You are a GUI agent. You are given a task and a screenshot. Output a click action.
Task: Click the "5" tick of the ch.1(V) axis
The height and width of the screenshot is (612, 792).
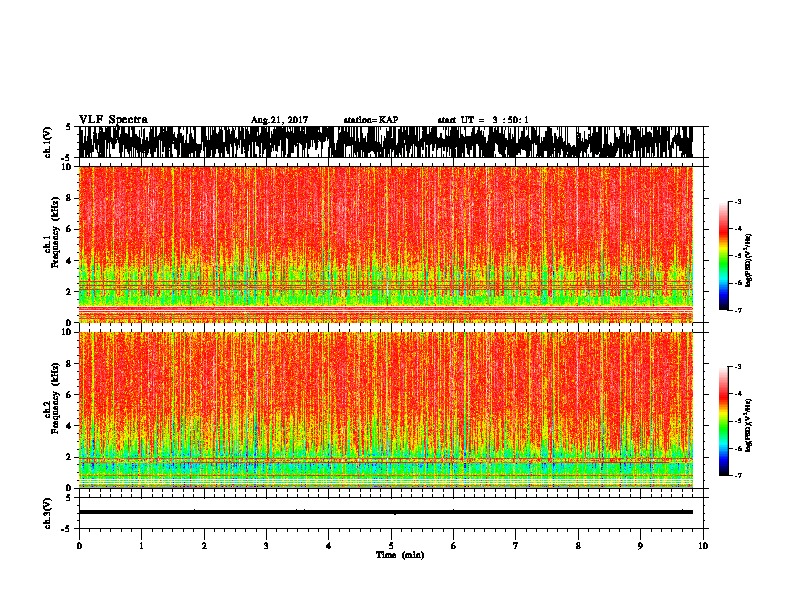click(x=69, y=127)
